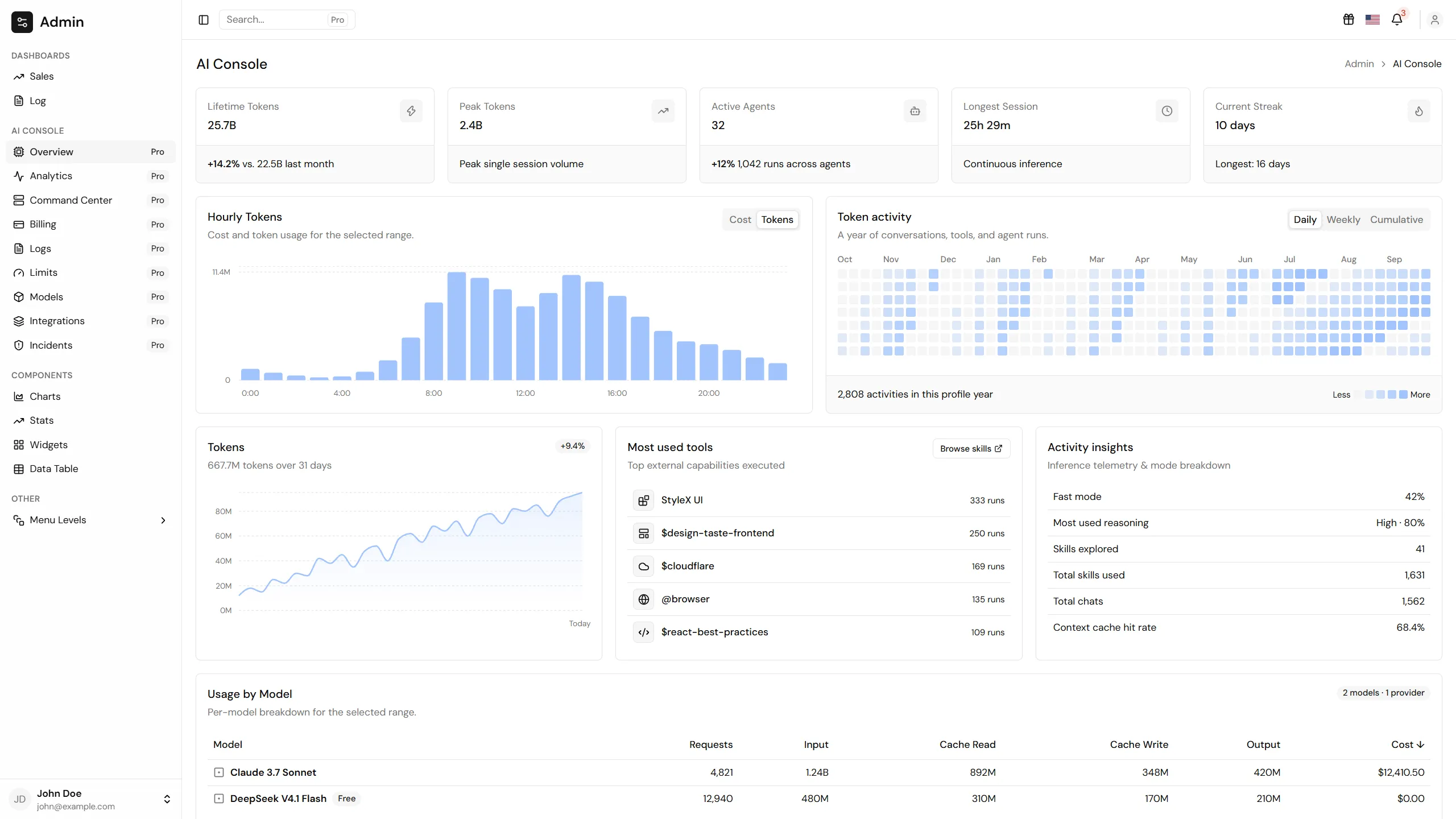Toggle the sidebar collapse icon
1456x819 pixels.
204,20
